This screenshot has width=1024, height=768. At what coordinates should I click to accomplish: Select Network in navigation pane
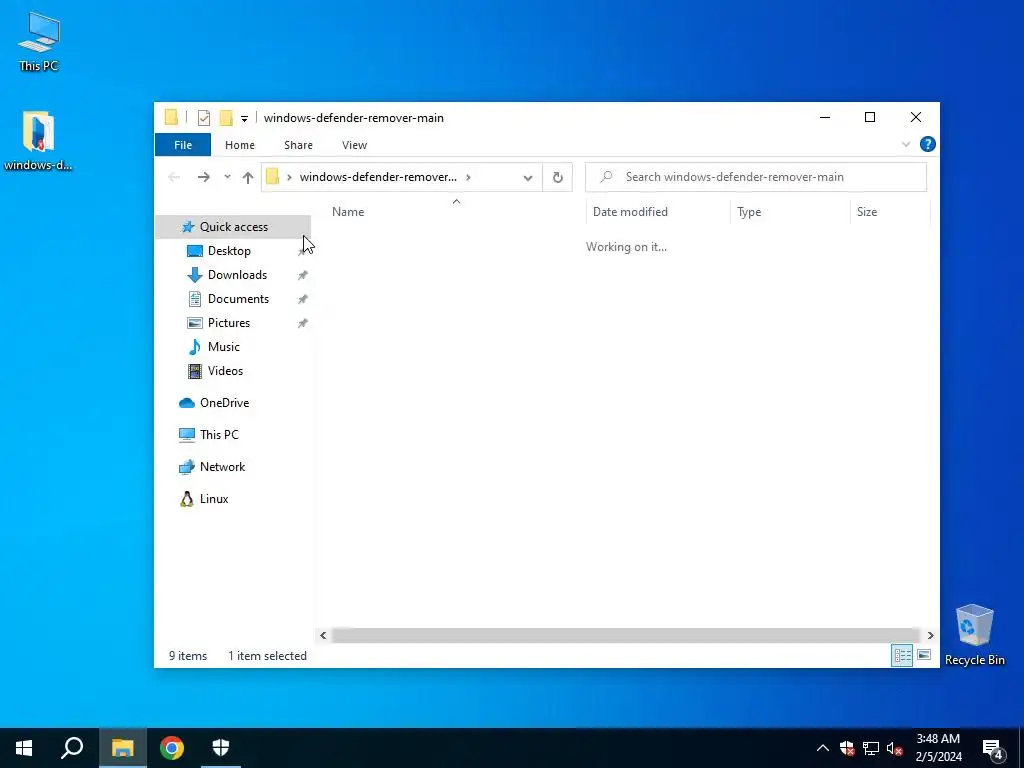(222, 467)
